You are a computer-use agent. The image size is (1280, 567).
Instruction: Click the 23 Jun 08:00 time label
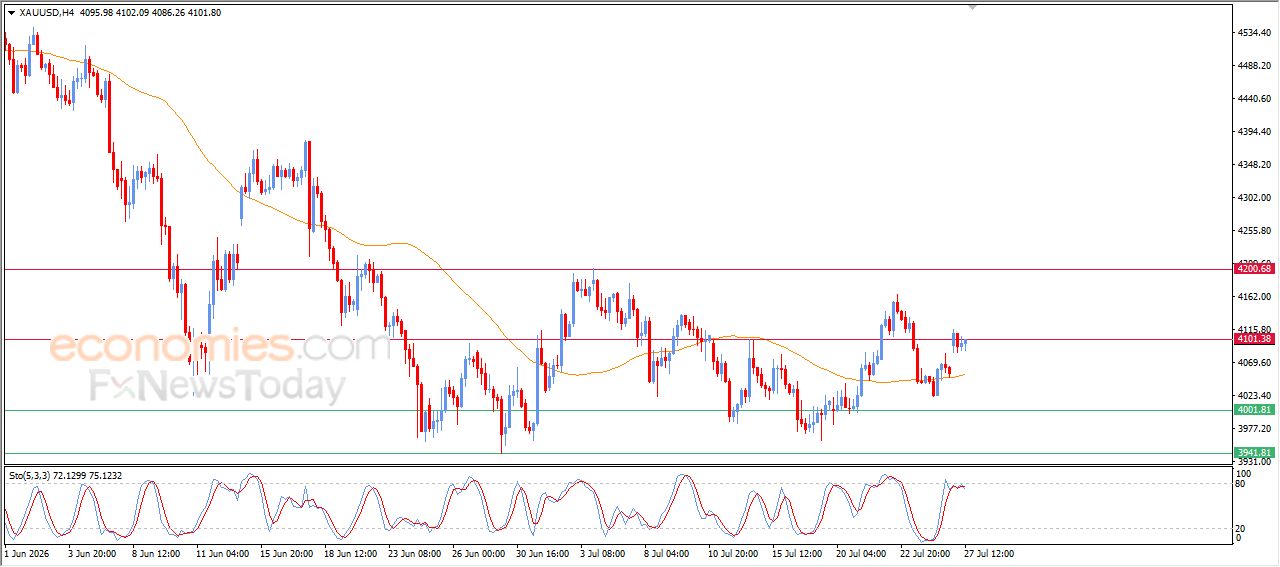[413, 553]
